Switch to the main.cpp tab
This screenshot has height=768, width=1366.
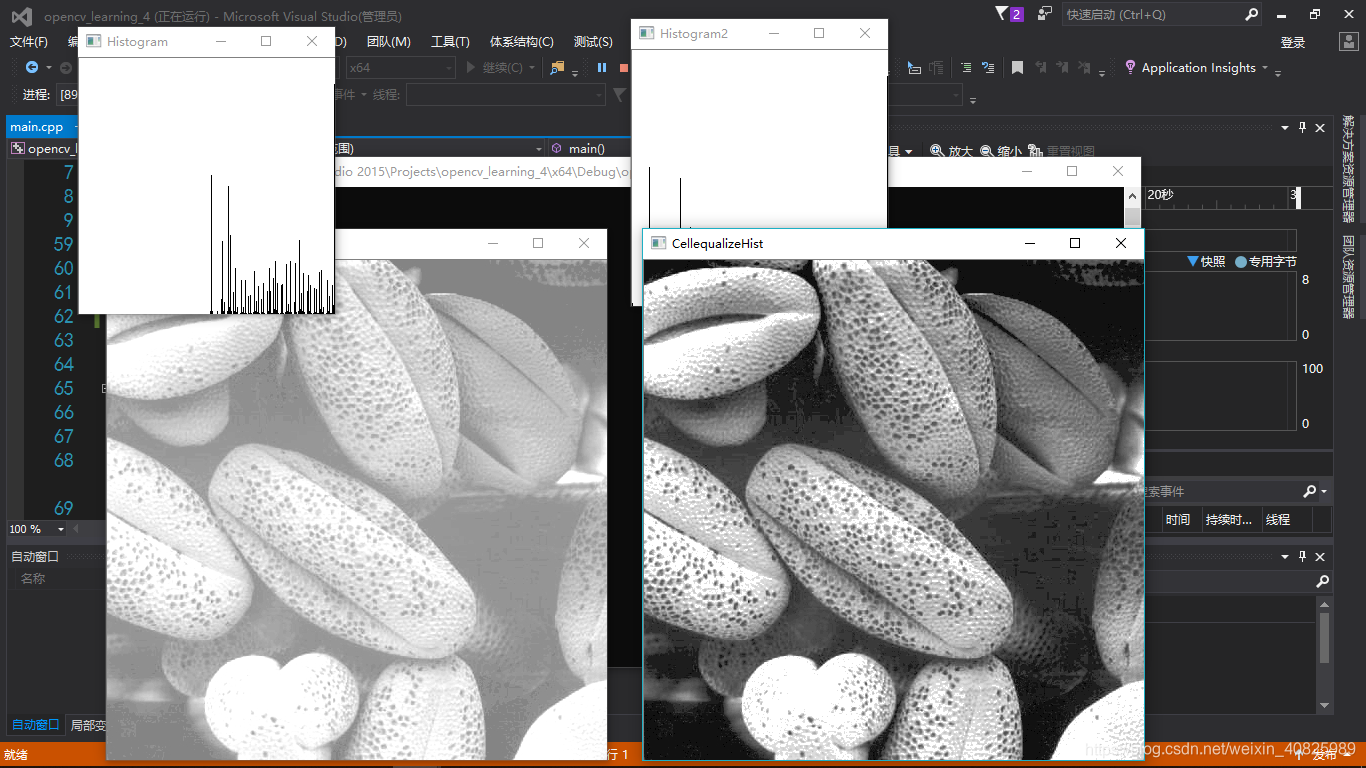(x=37, y=127)
